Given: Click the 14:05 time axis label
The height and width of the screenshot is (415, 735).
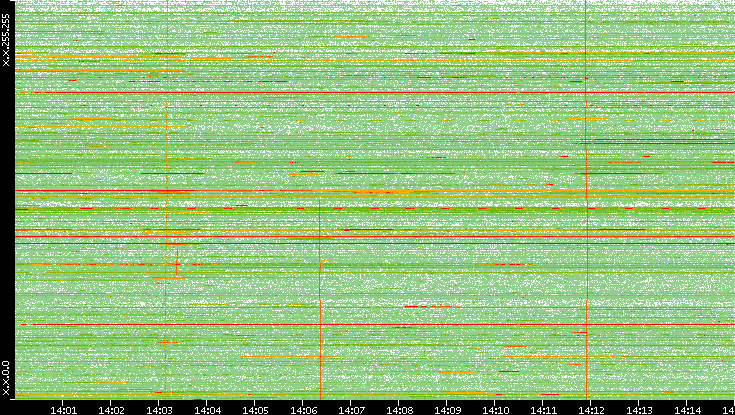Looking at the screenshot, I should [x=255, y=410].
